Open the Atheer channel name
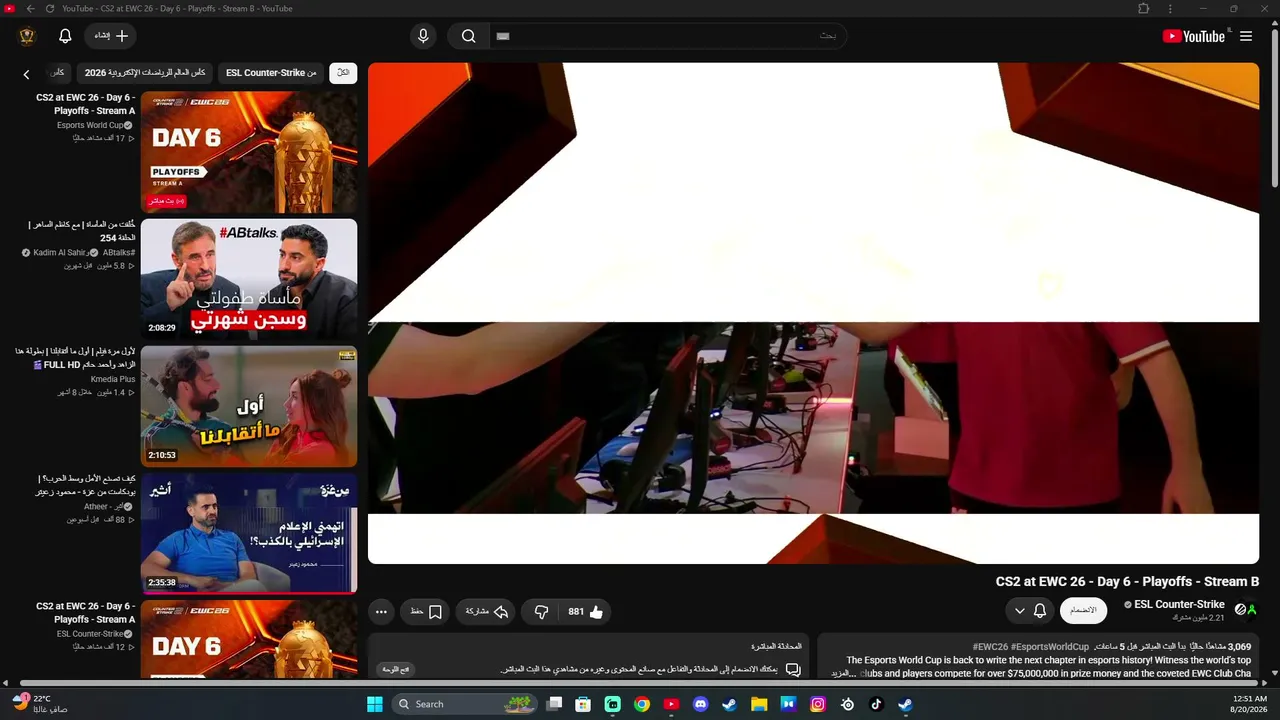 click(x=102, y=507)
